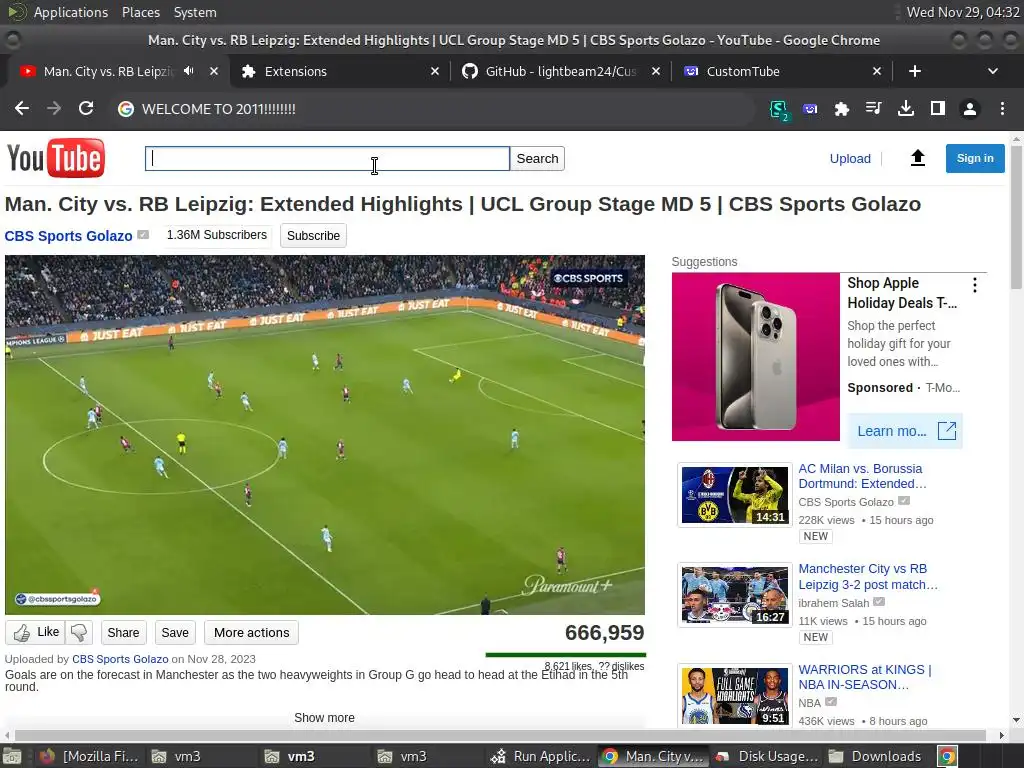The image size is (1024, 768).
Task: Click Chrome icon at taskbar right end
Action: 947,756
